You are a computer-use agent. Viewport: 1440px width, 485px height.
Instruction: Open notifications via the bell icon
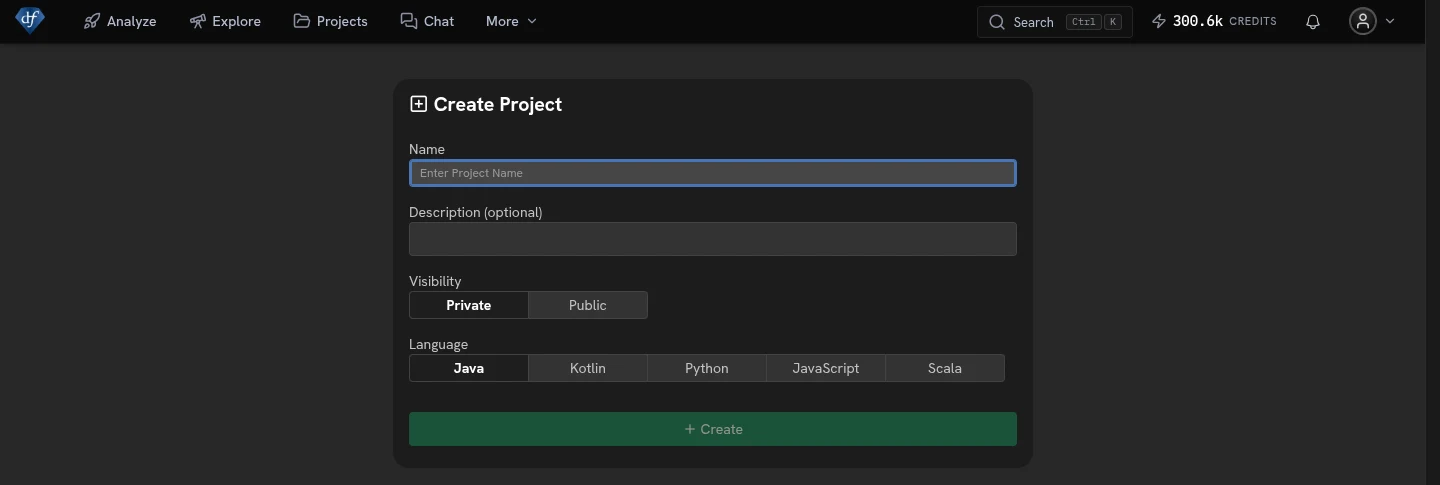coord(1313,21)
